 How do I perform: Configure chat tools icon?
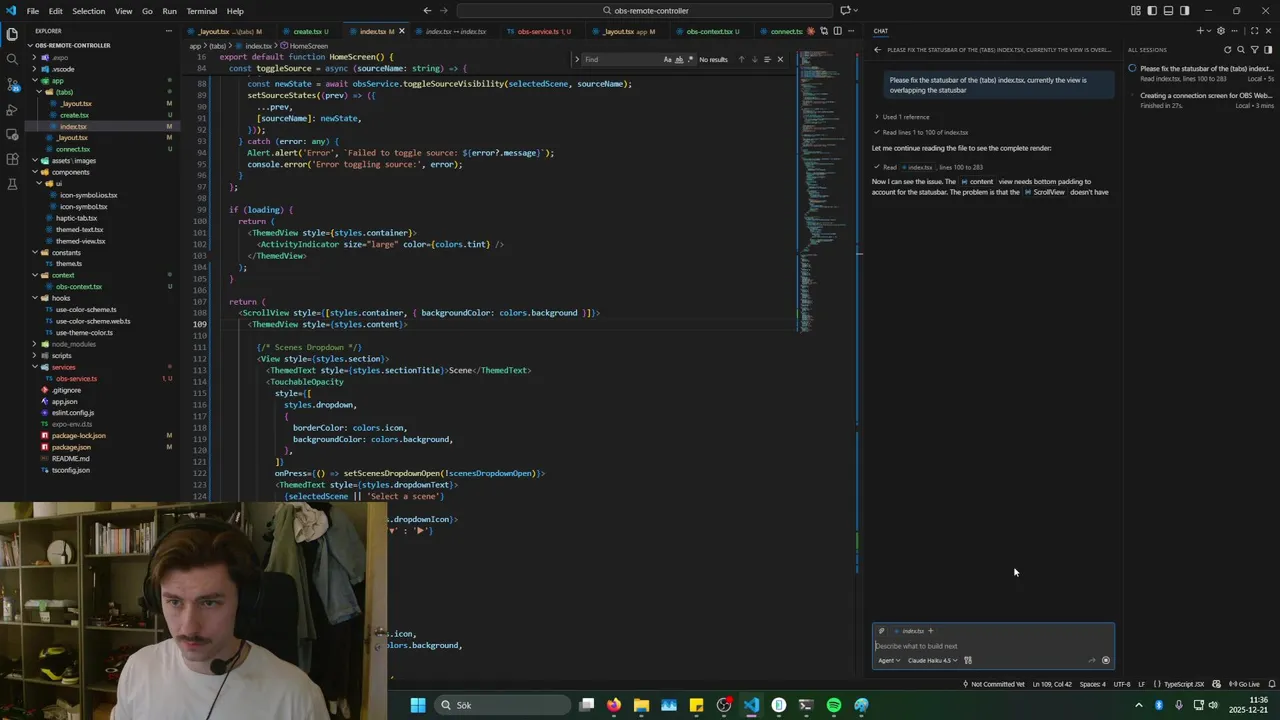click(968, 660)
